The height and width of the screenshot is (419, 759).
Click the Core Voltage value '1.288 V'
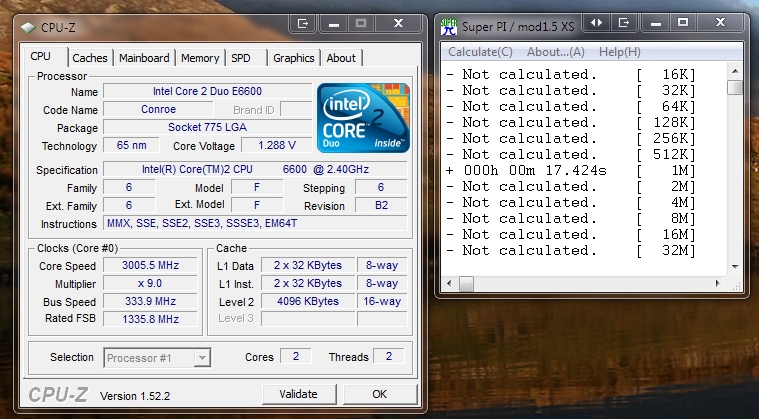(x=277, y=145)
